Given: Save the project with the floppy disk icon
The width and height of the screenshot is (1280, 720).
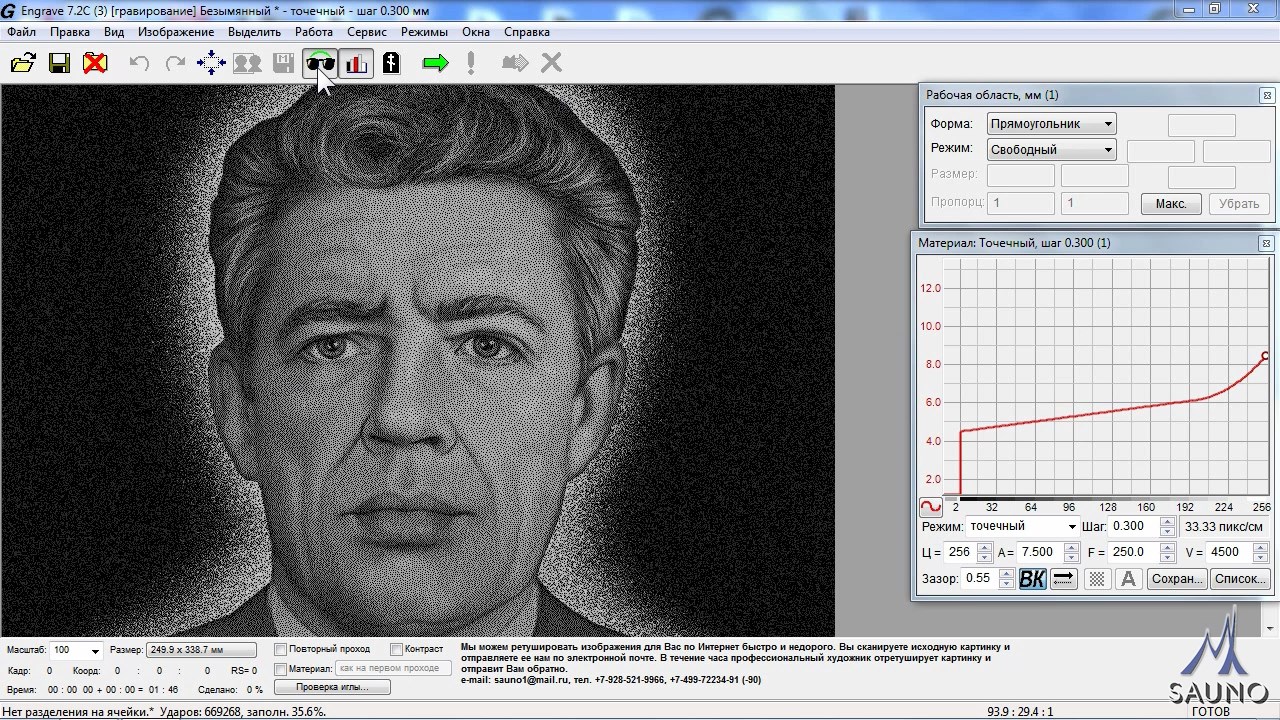Looking at the screenshot, I should (x=59, y=64).
